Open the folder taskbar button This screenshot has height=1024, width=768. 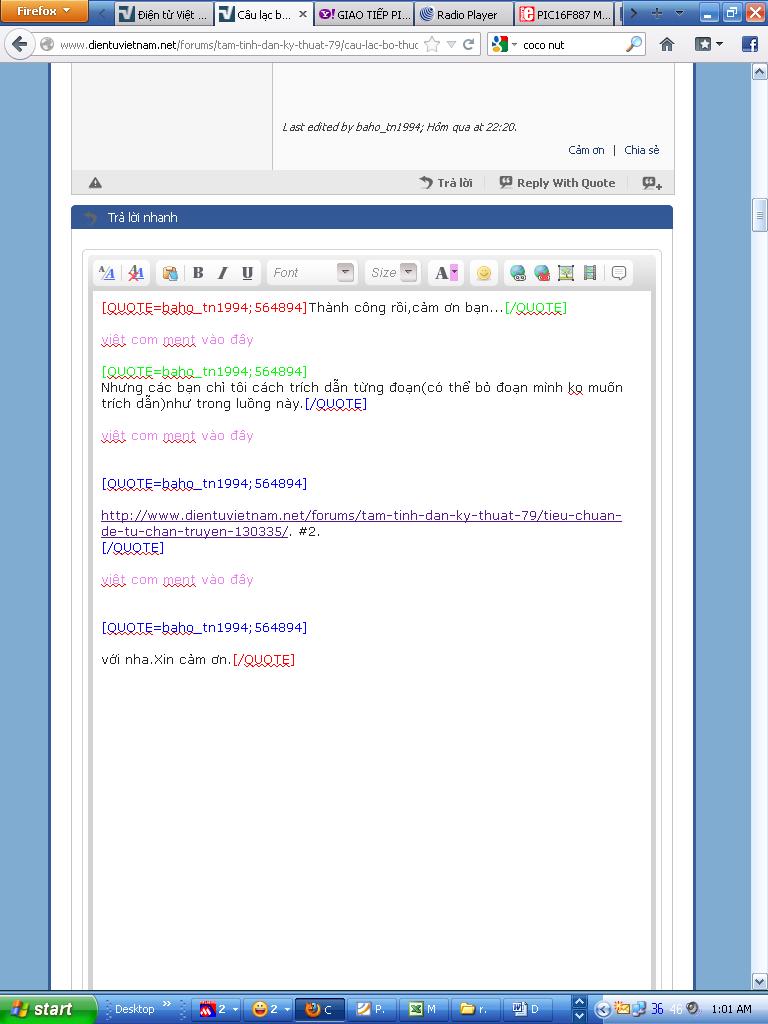pos(473,1010)
